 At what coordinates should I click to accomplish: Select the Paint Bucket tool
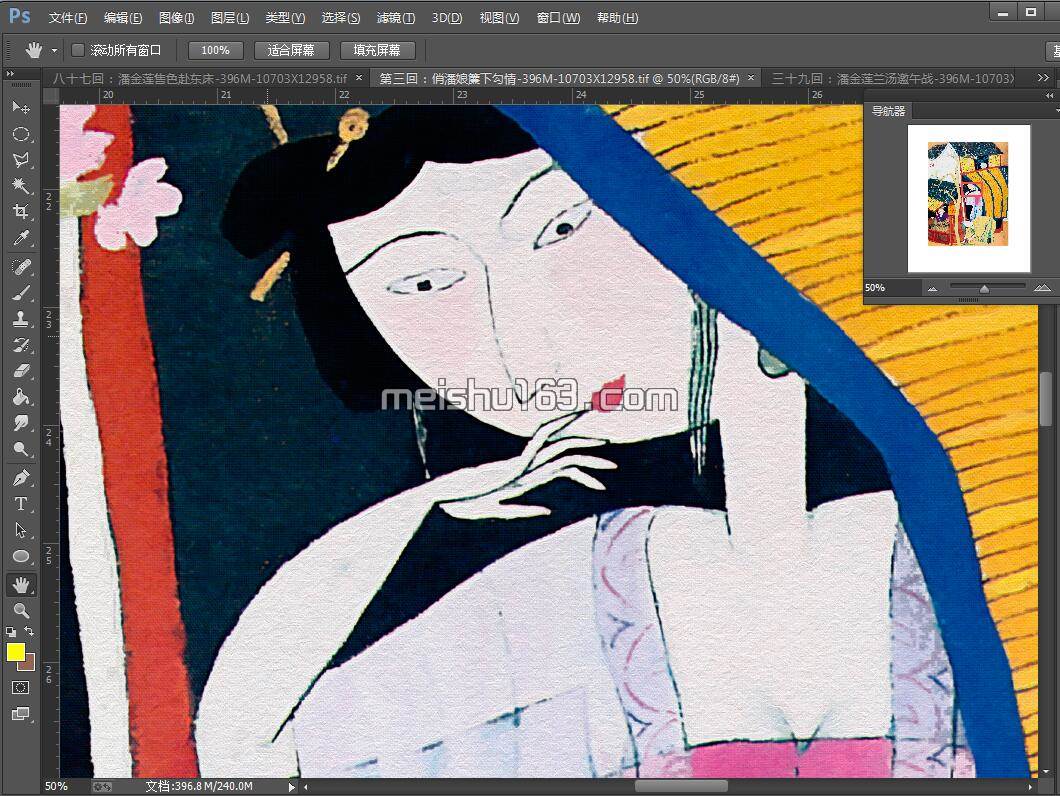click(x=21, y=396)
